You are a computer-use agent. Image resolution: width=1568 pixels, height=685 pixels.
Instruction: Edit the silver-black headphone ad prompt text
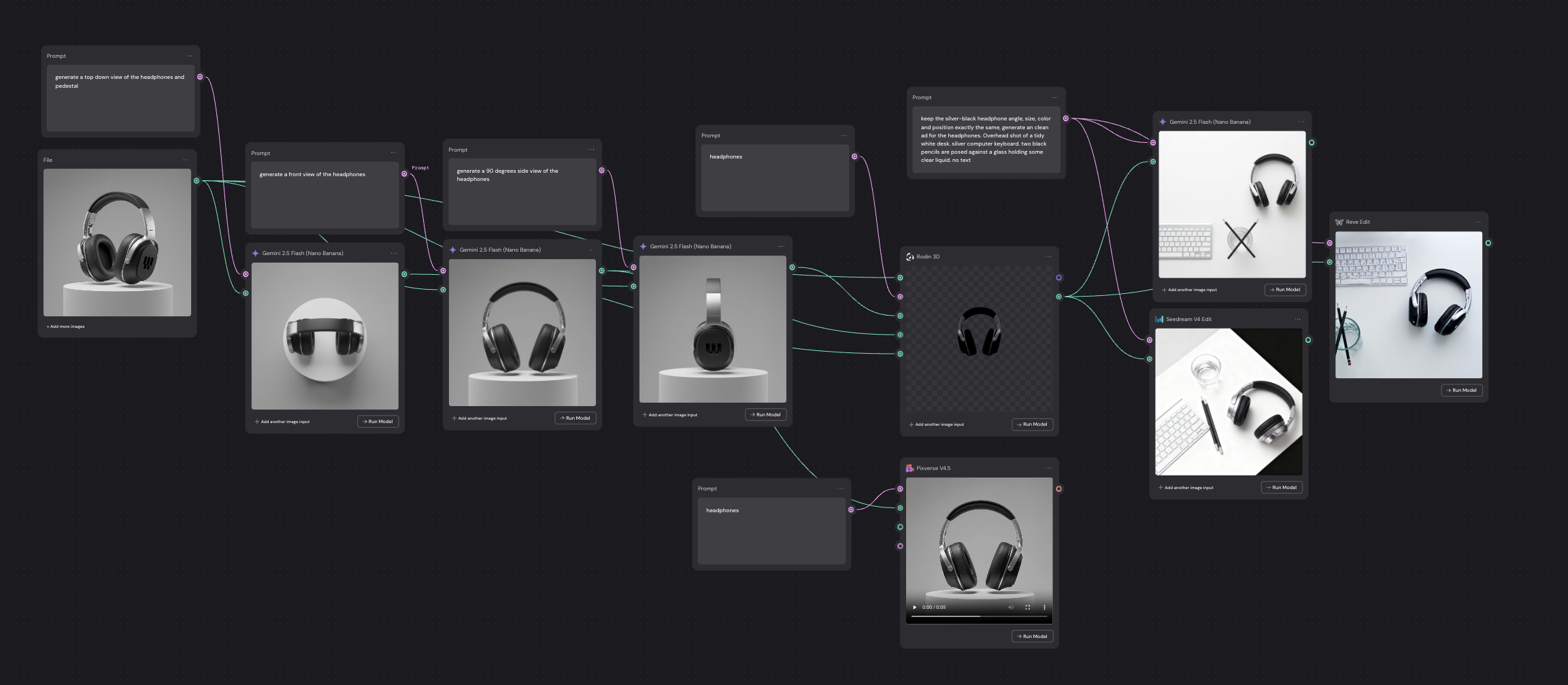click(x=986, y=139)
